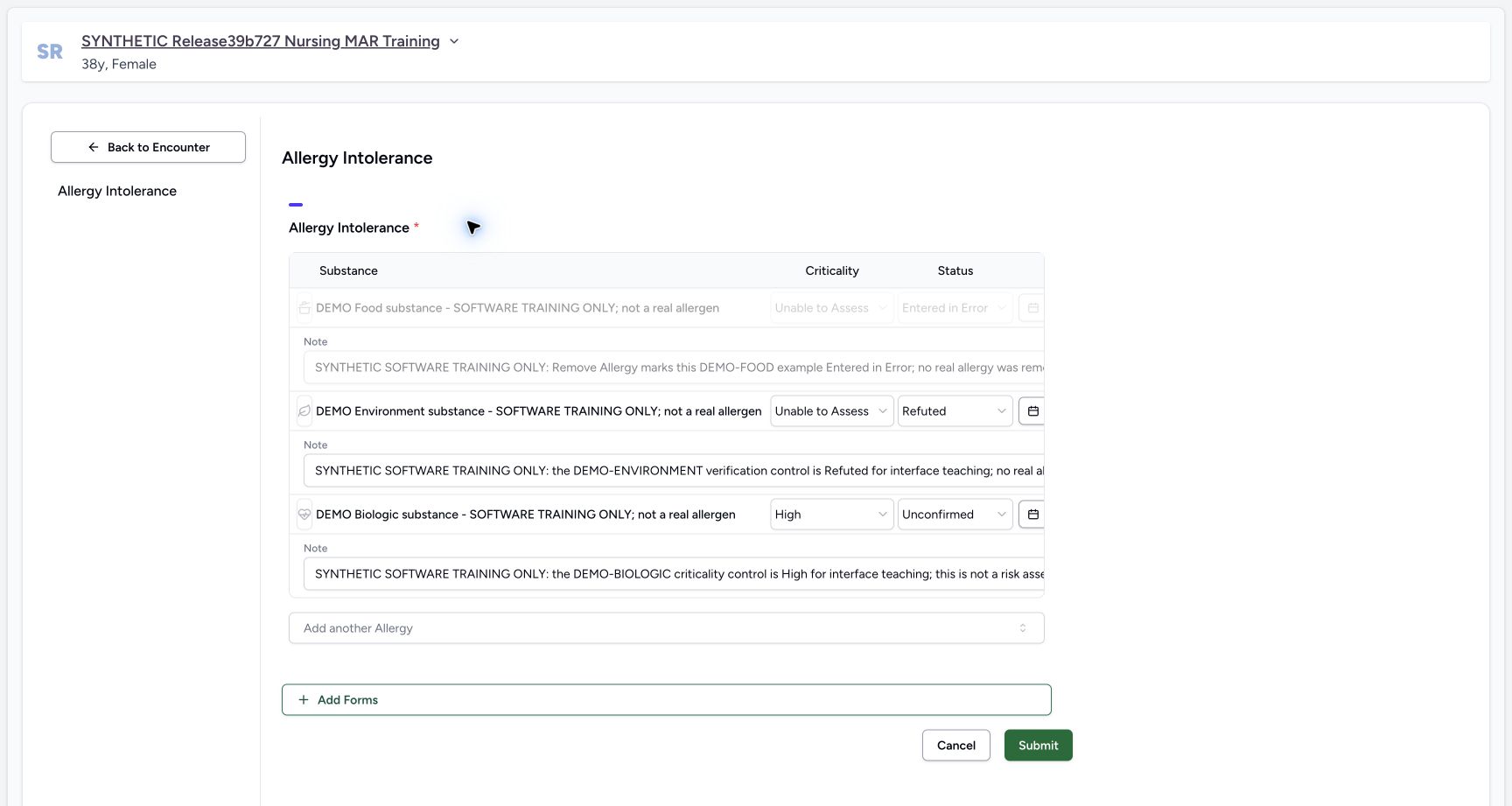Click the 38y, Female patient details
1512x806 pixels.
pos(119,64)
